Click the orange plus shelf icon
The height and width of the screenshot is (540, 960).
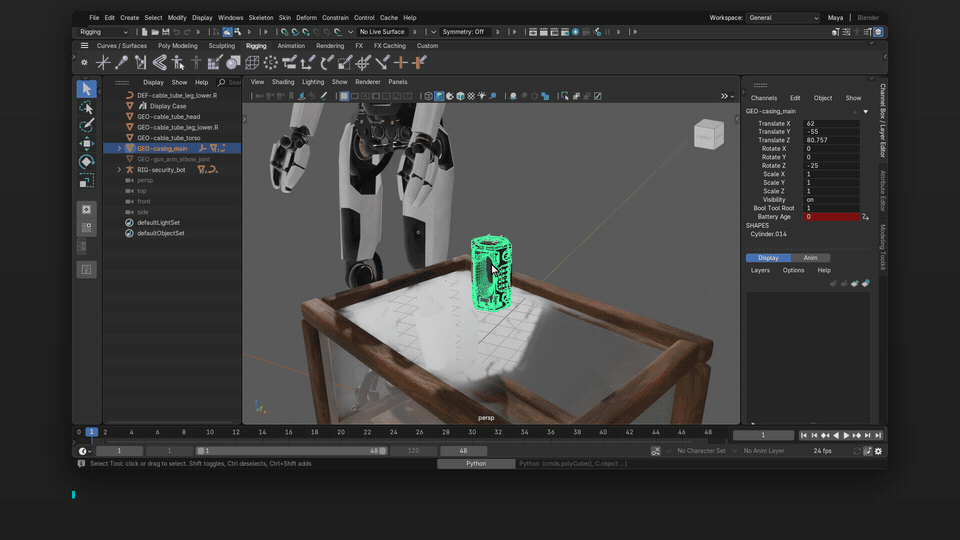(401, 62)
